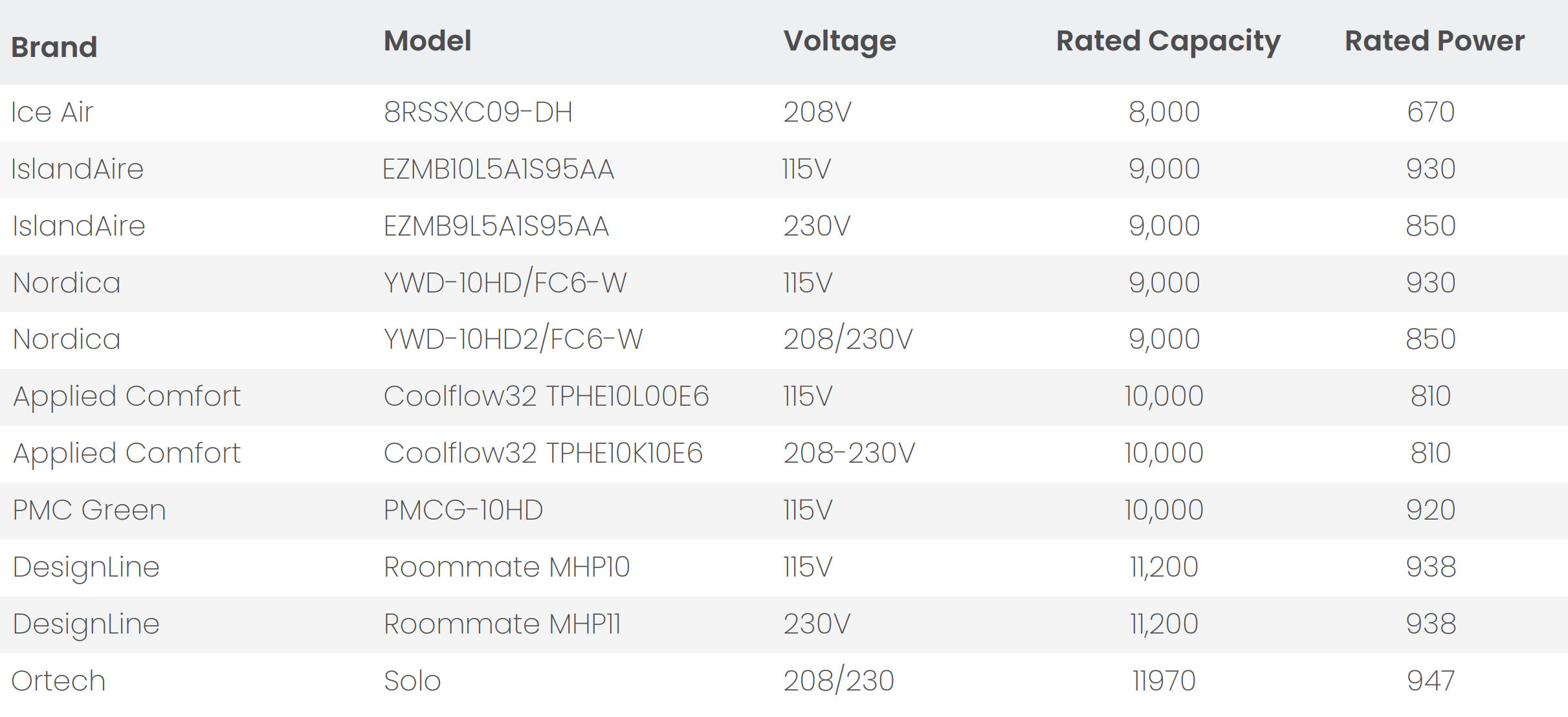Click the PMC Green brand cell
Image resolution: width=1568 pixels, height=717 pixels.
coord(89,510)
